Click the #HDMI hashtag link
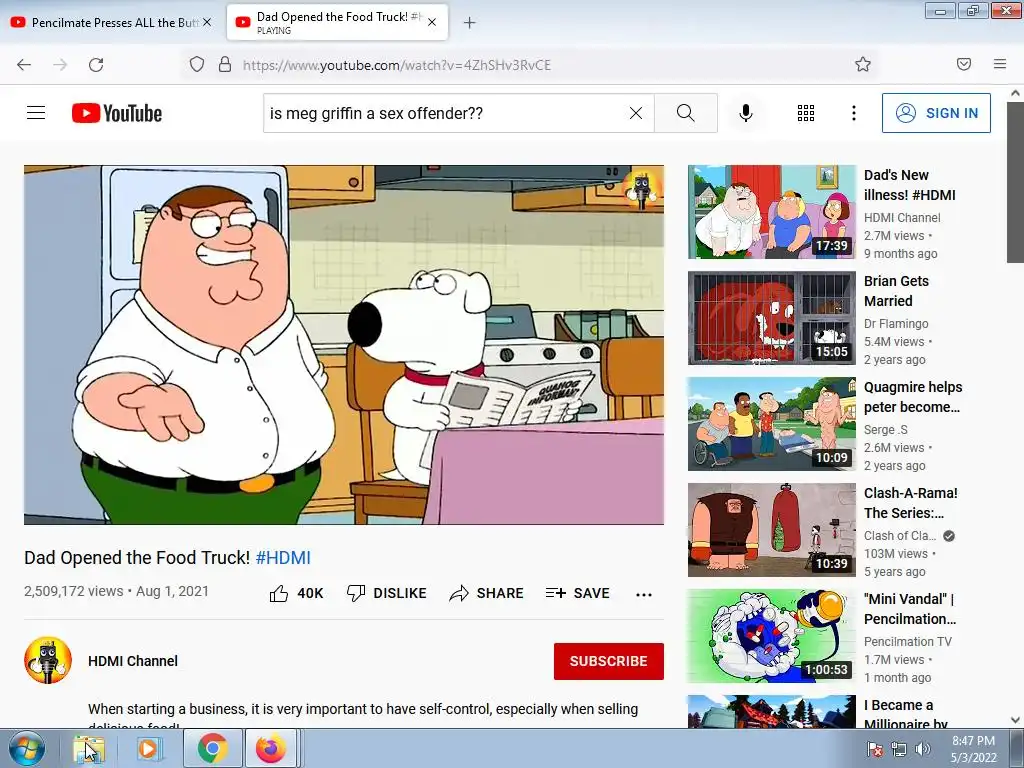Image resolution: width=1024 pixels, height=768 pixels. (283, 558)
